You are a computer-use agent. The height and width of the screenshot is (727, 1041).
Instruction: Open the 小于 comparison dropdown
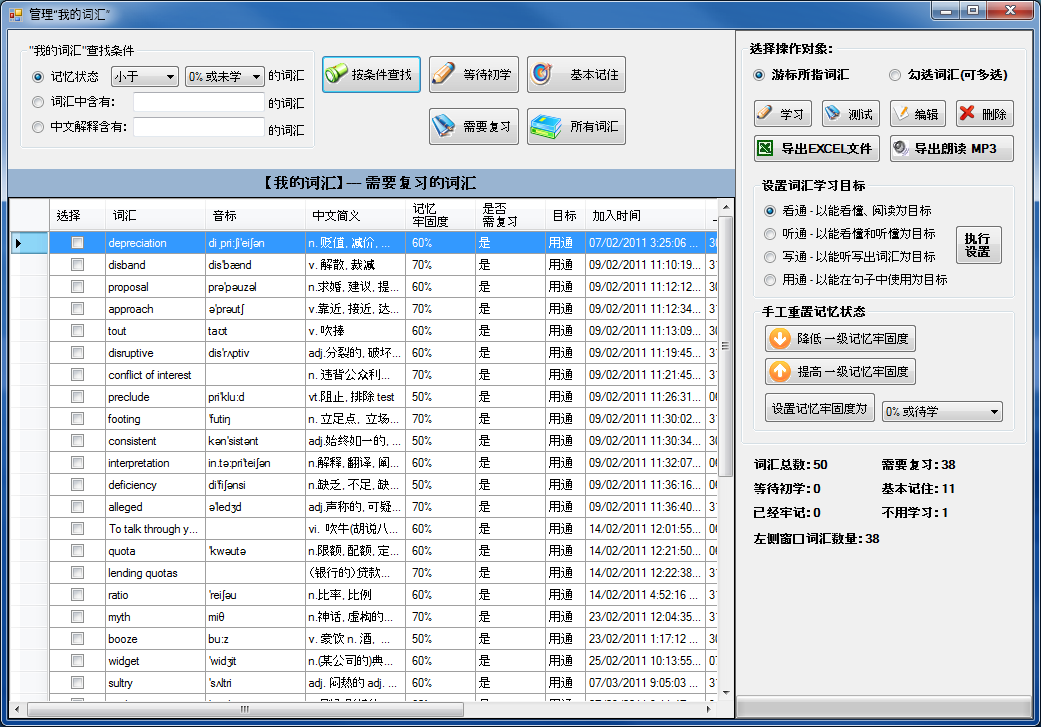click(x=144, y=77)
